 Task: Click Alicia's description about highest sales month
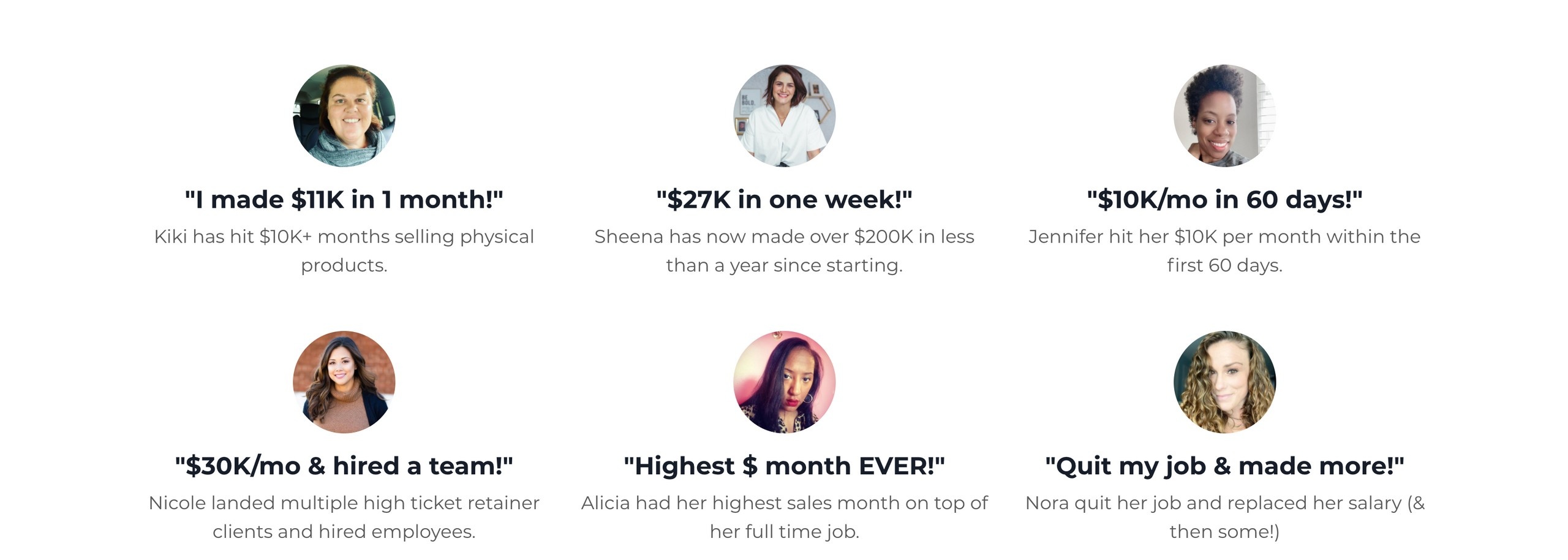(784, 517)
